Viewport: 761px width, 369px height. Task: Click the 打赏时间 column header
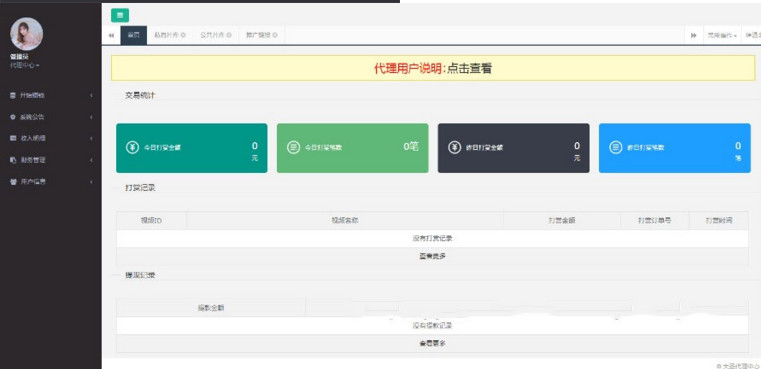click(719, 220)
